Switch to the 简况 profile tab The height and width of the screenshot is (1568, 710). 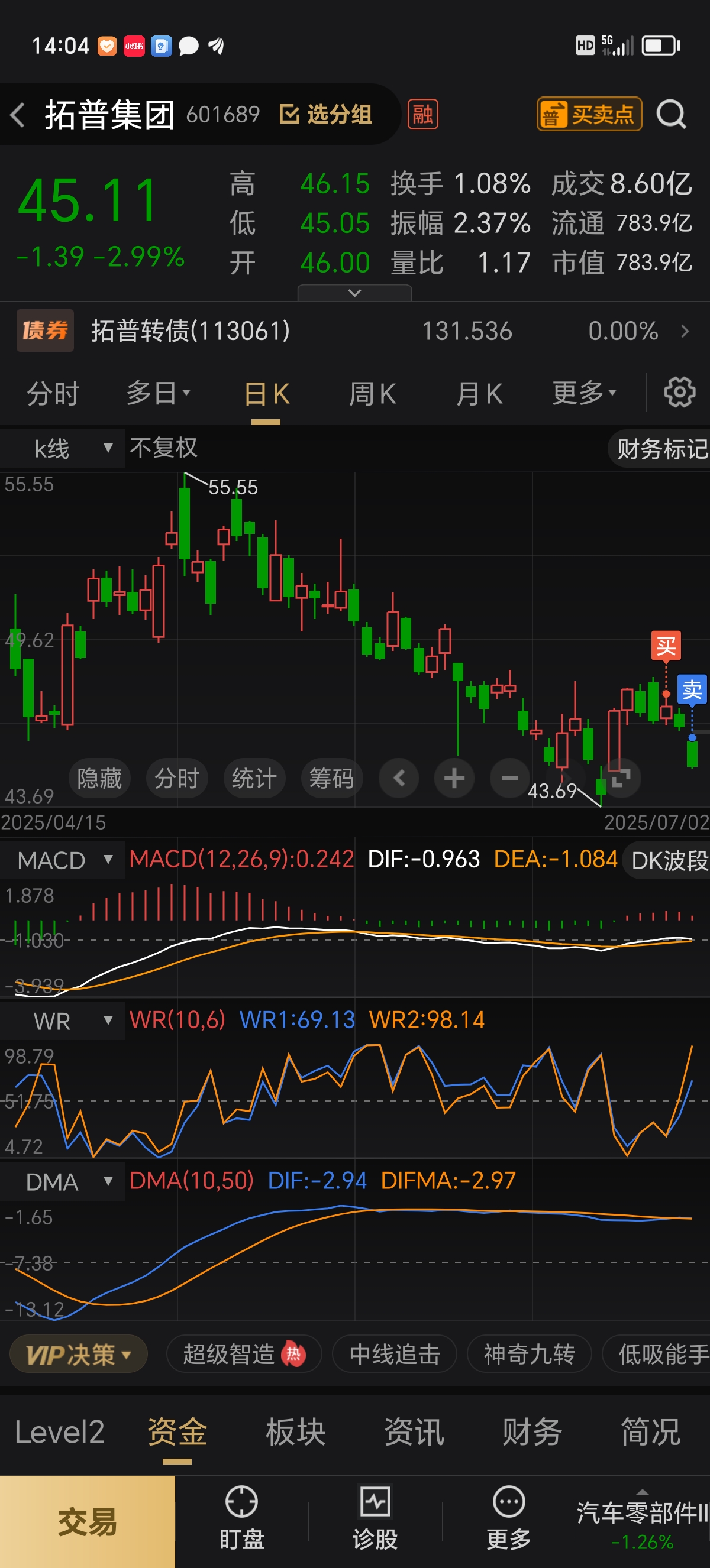pos(650,1431)
